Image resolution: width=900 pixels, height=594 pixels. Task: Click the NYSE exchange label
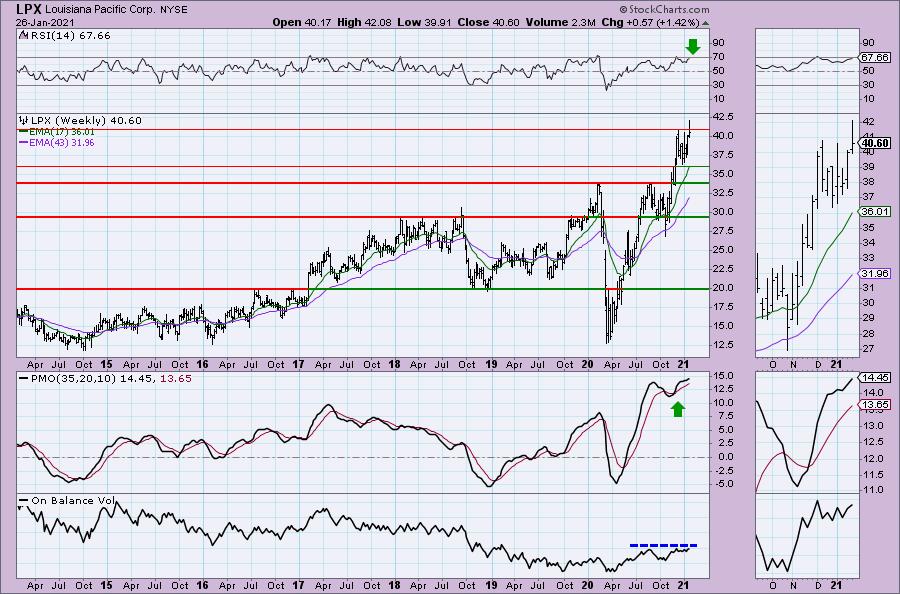[172, 10]
